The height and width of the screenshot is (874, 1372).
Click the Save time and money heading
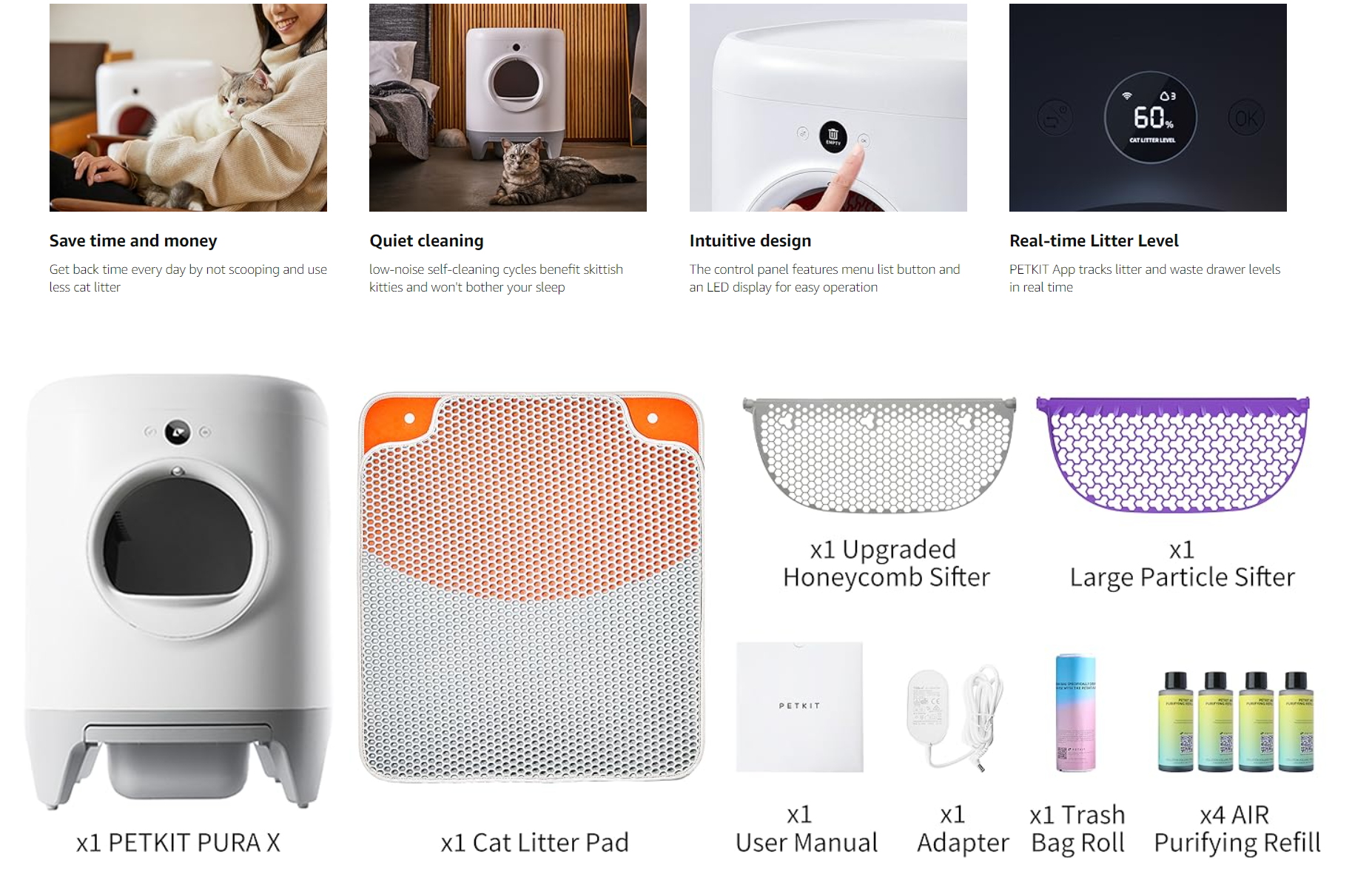click(133, 241)
